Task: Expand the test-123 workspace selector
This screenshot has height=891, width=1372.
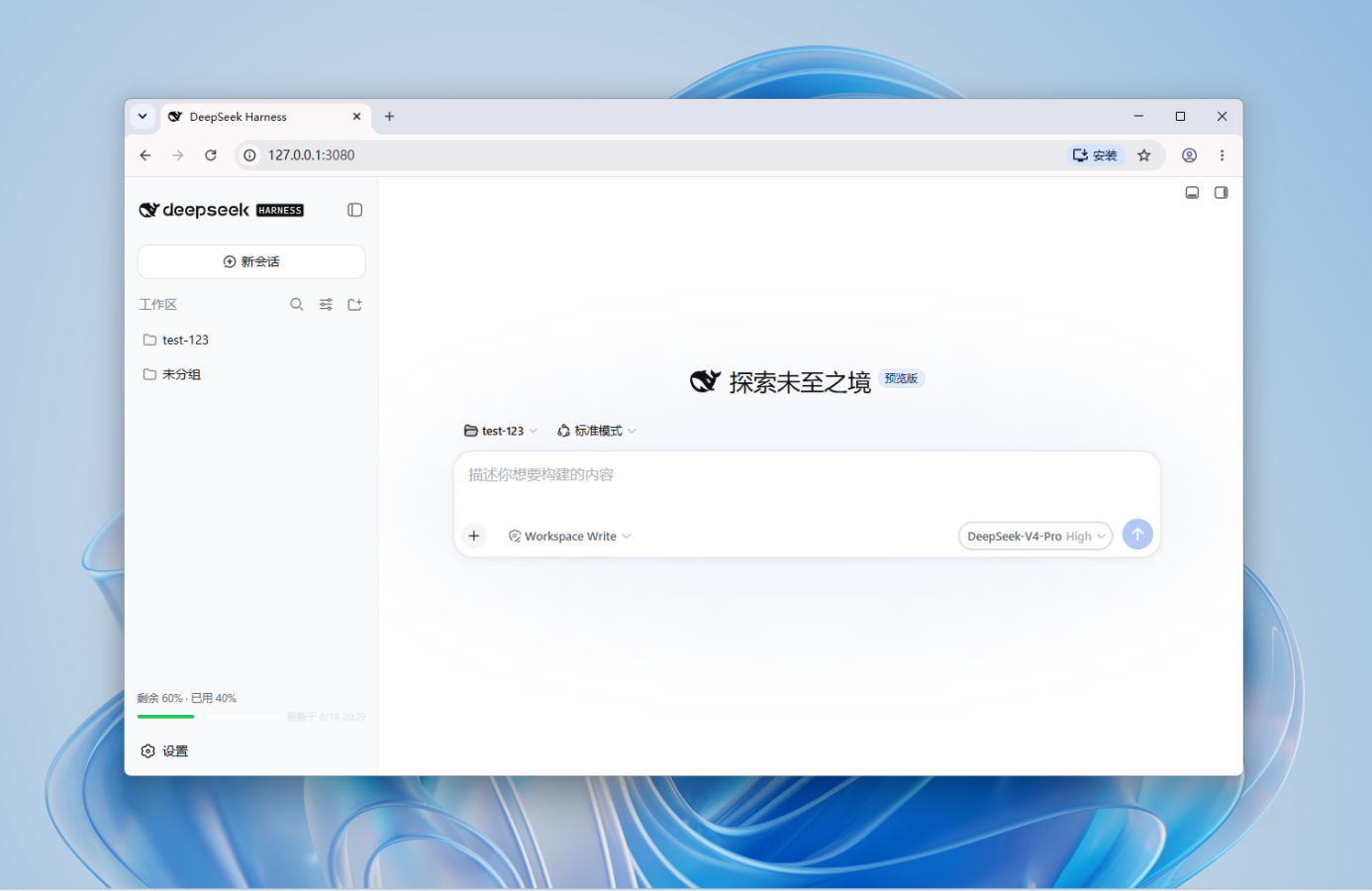Action: (501, 431)
